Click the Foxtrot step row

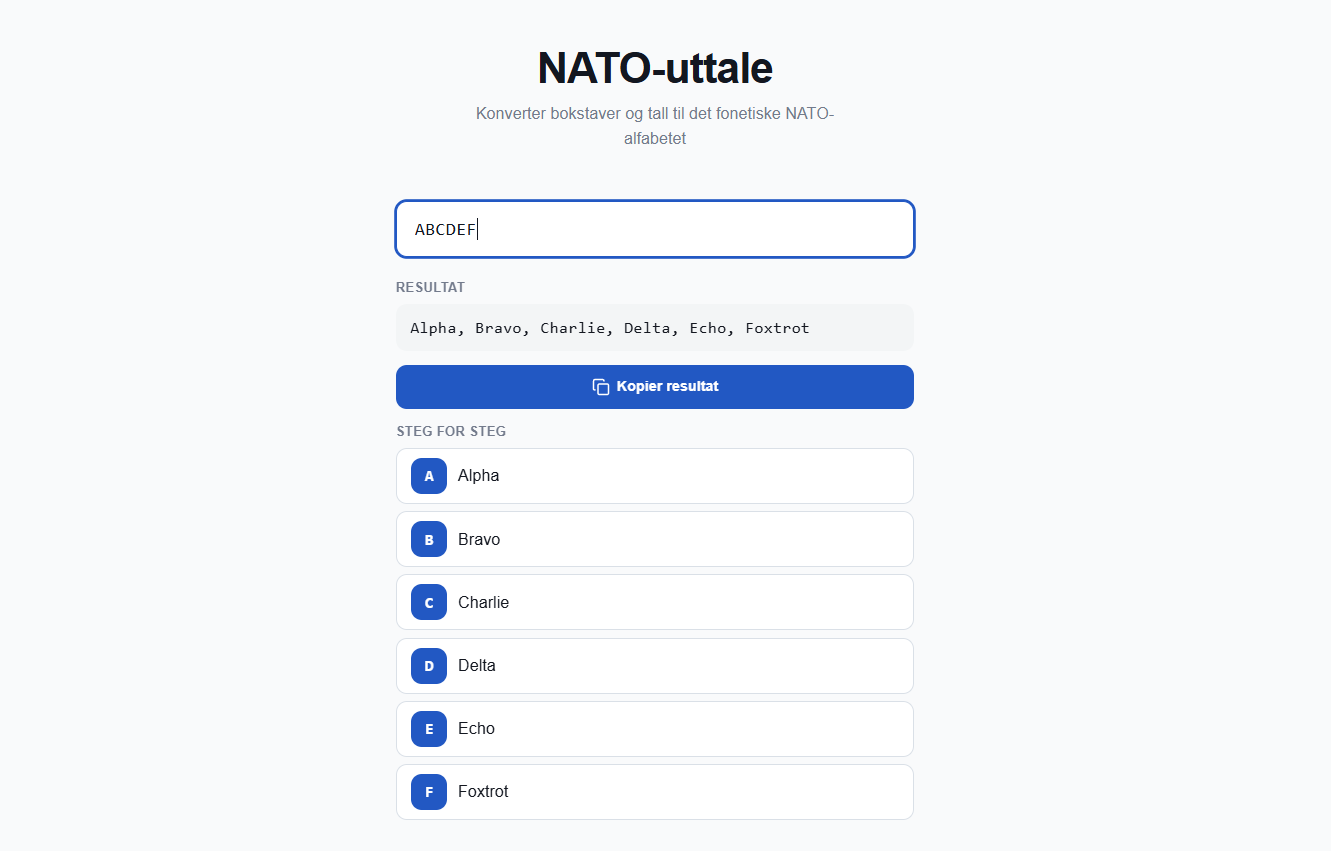[x=655, y=792]
